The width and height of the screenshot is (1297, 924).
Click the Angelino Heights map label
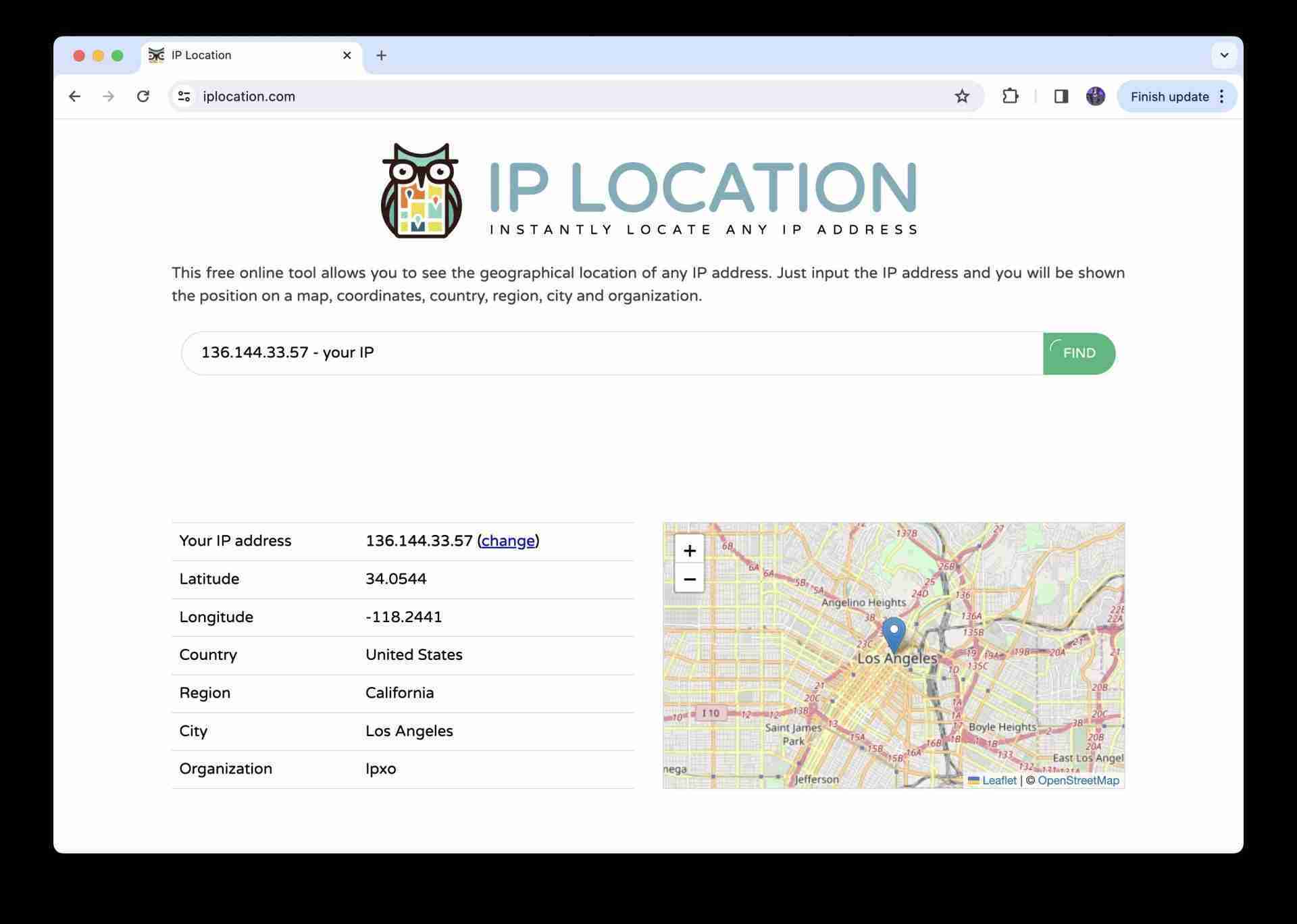tap(863, 602)
